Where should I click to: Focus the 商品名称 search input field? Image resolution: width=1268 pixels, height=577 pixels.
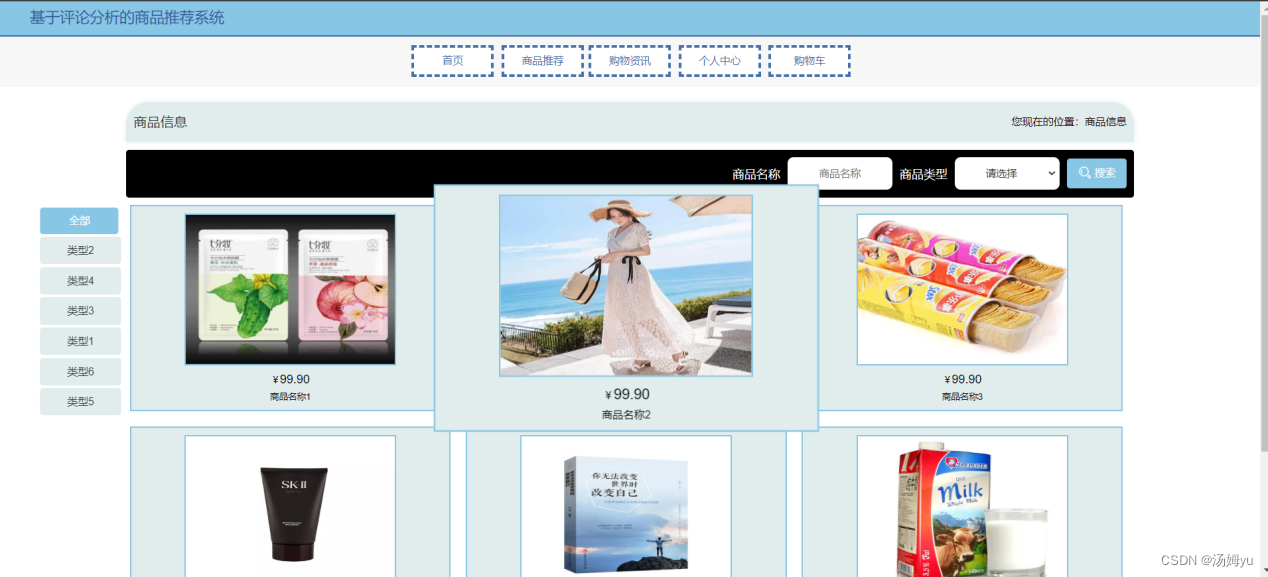click(x=840, y=173)
